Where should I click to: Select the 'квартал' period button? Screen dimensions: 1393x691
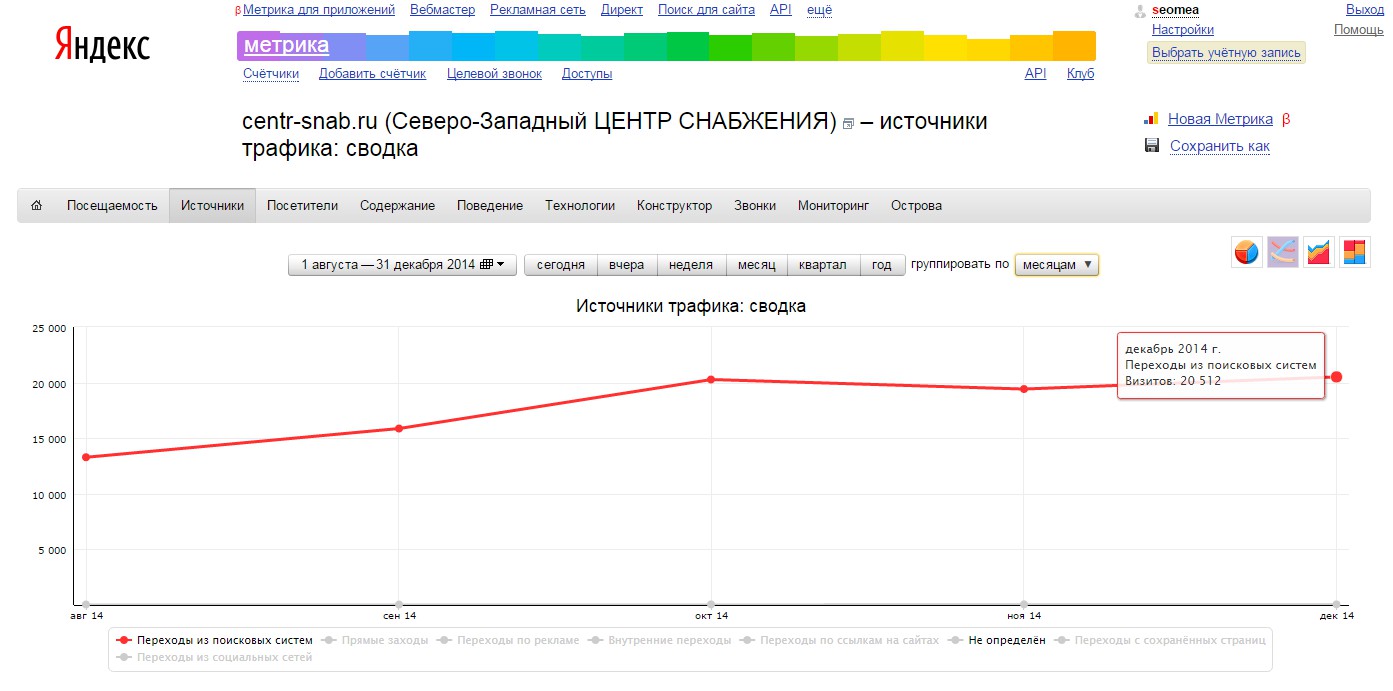pos(823,265)
